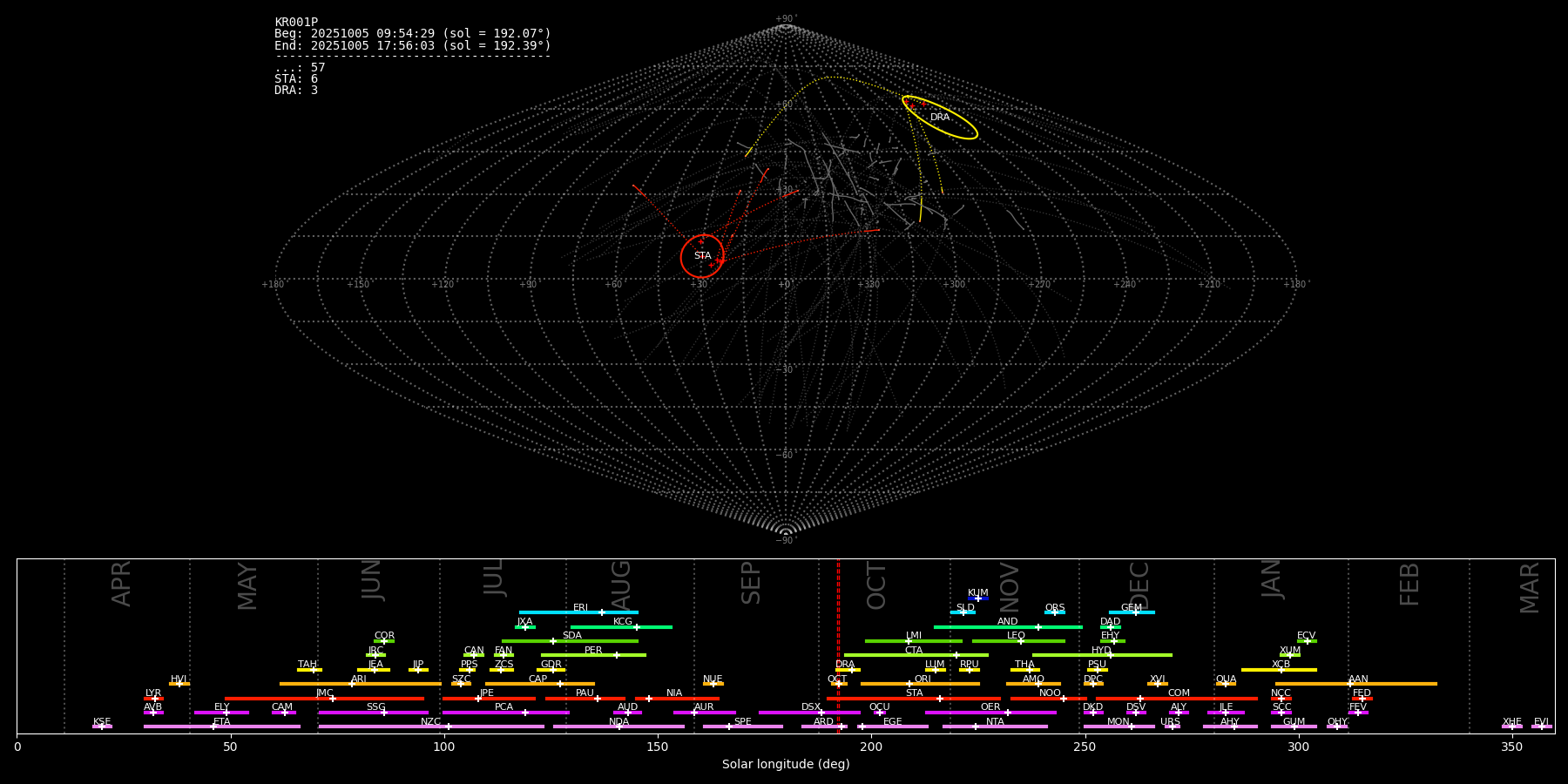Viewport: 1568px width, 784px height.
Task: Click the ETA shower label
Action: 222,722
